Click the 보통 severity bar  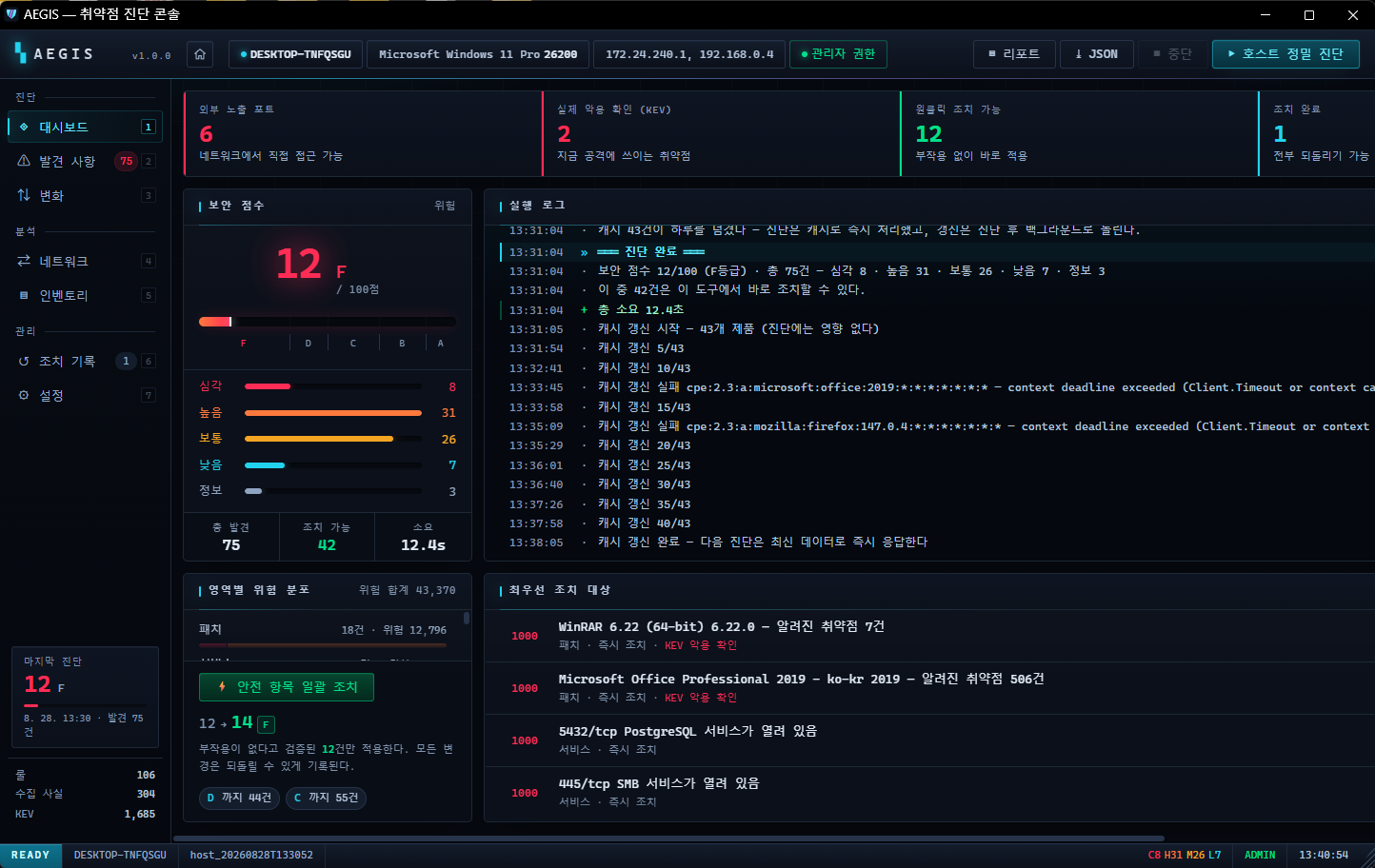333,439
